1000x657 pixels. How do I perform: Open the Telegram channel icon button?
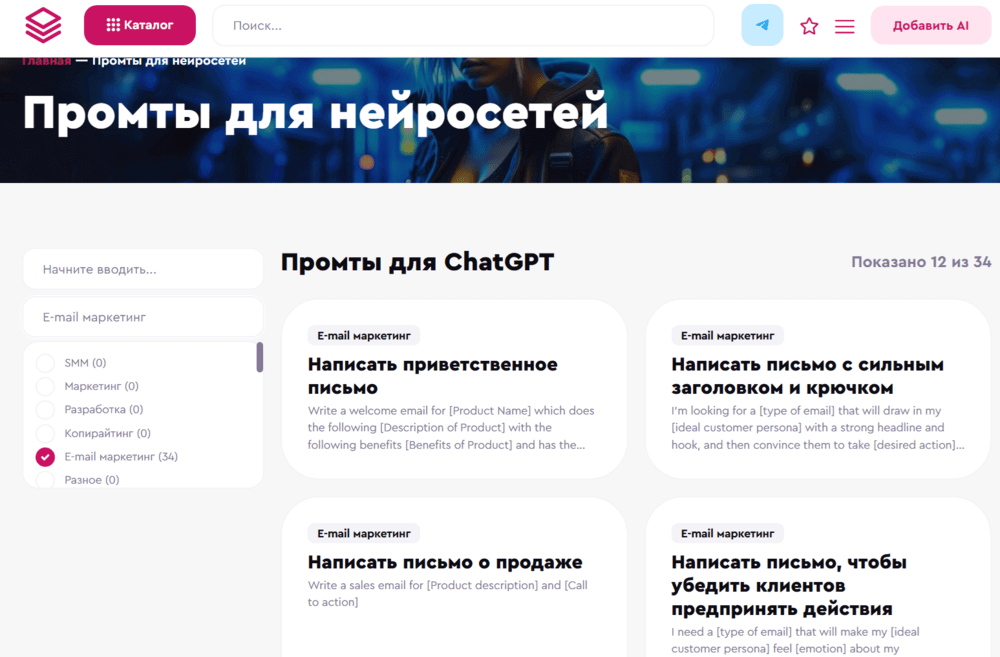tap(762, 25)
